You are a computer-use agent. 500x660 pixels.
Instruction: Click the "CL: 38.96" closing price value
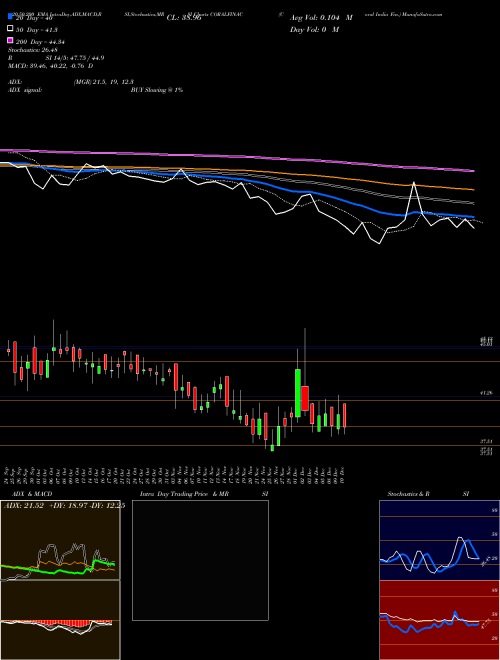184,18
